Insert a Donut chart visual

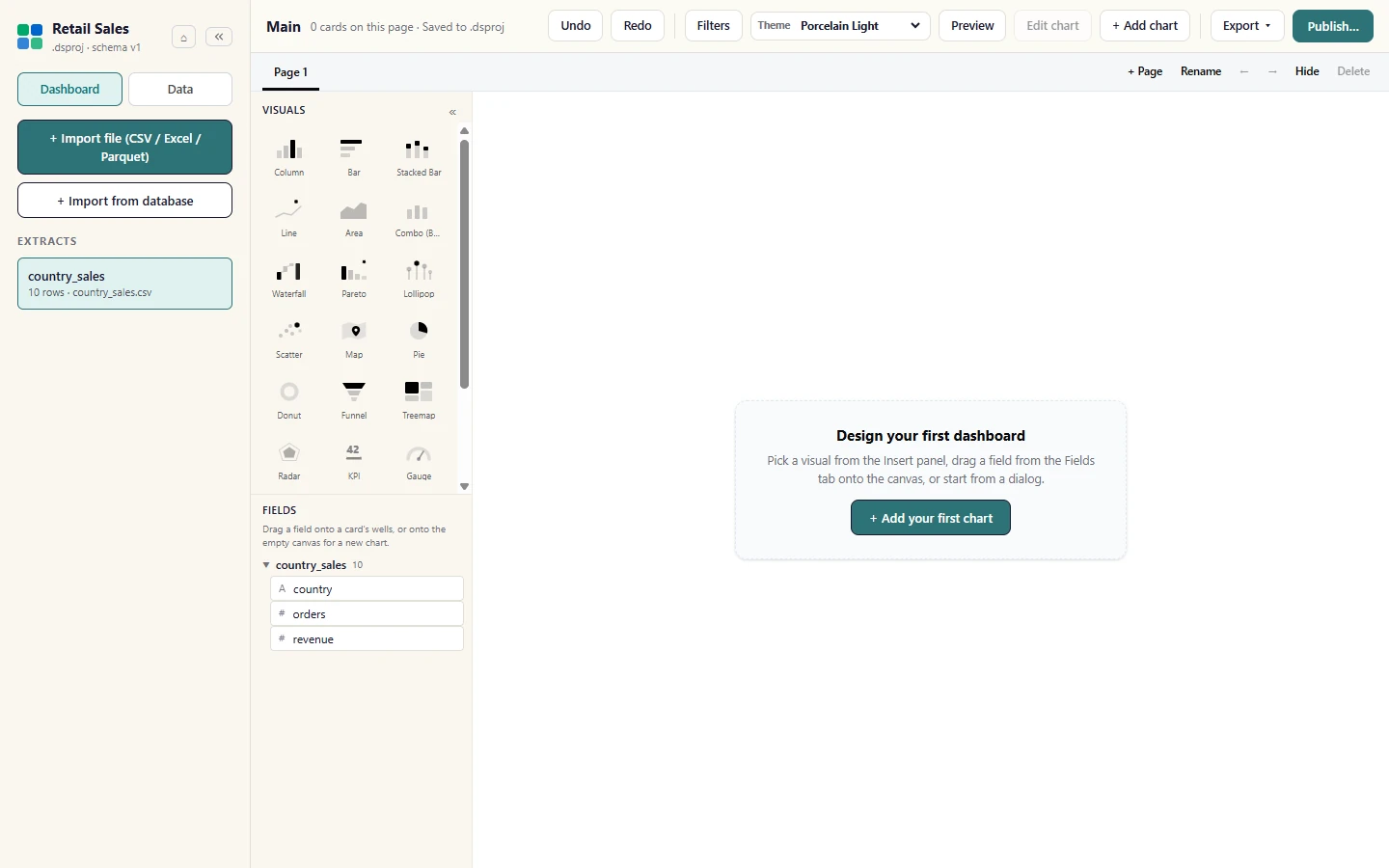[289, 400]
